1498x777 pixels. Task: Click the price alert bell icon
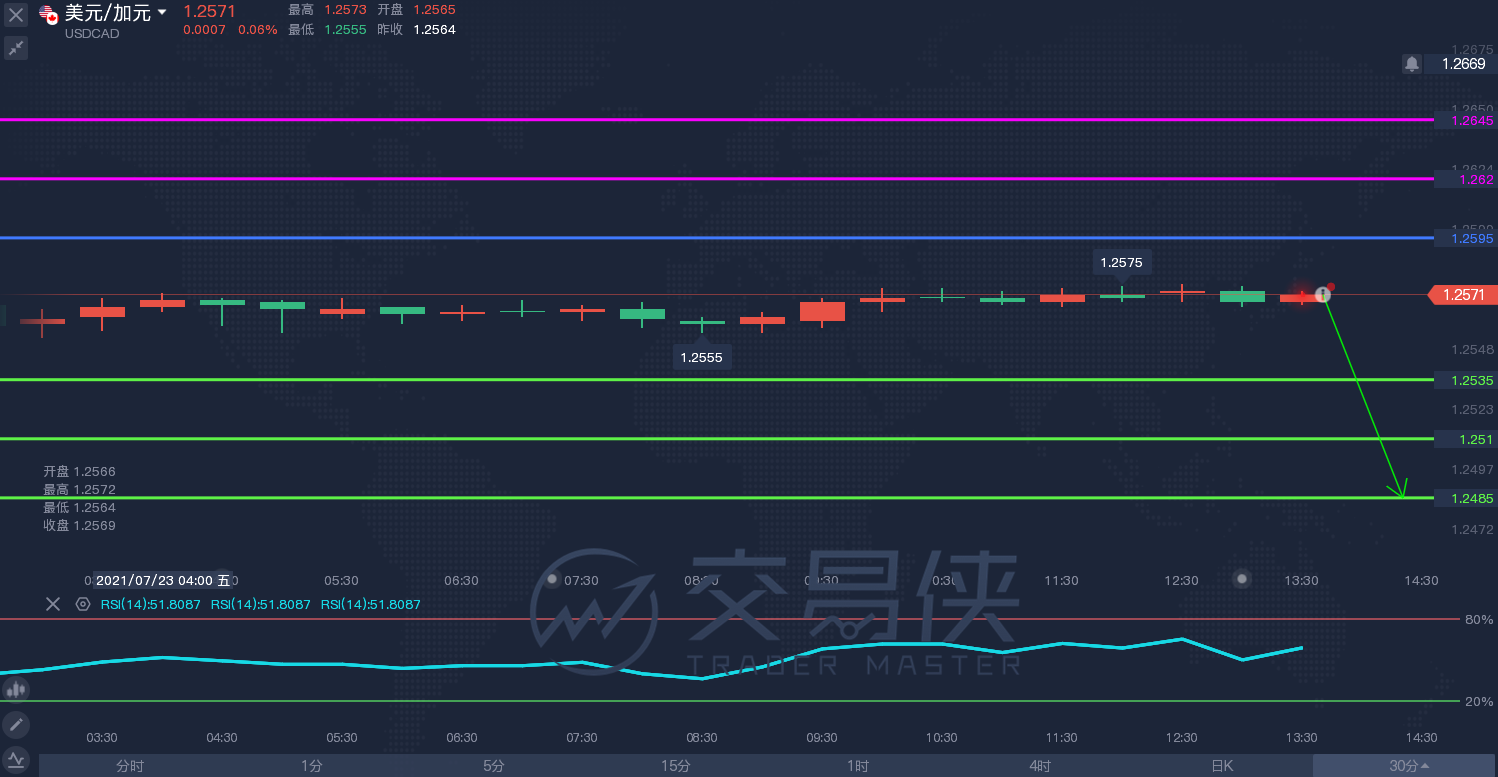click(1411, 64)
